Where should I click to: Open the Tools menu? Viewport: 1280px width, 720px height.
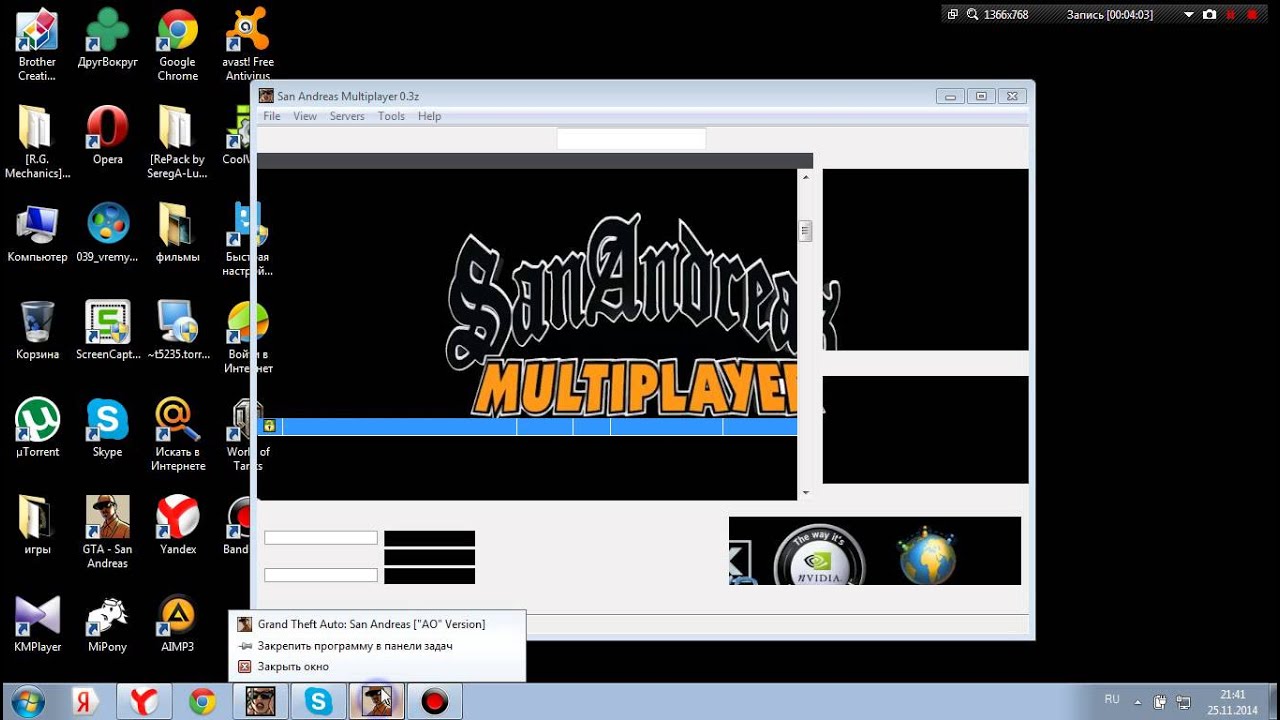coord(391,116)
